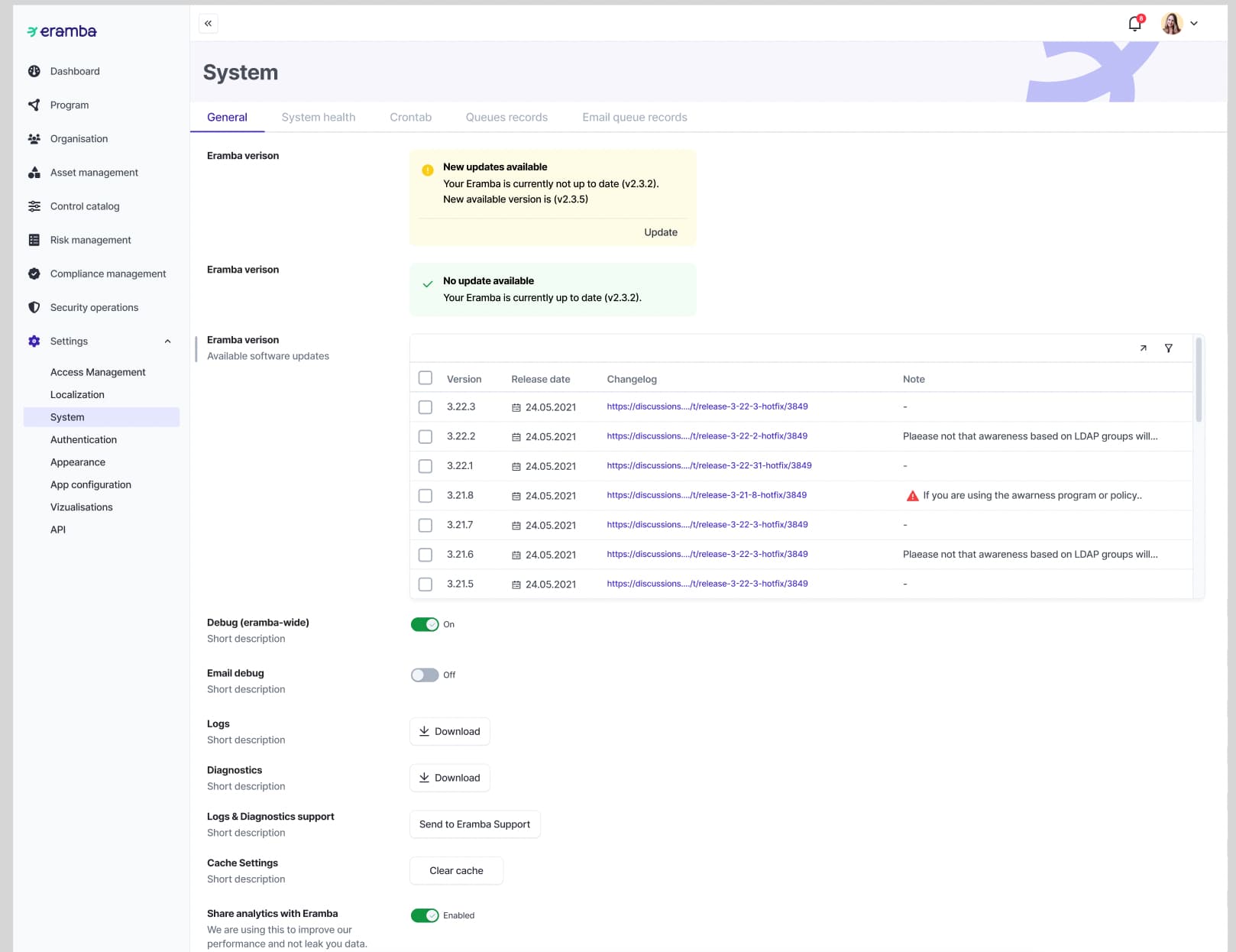Click the Dashboard sidebar icon
The height and width of the screenshot is (952, 1236).
point(34,71)
